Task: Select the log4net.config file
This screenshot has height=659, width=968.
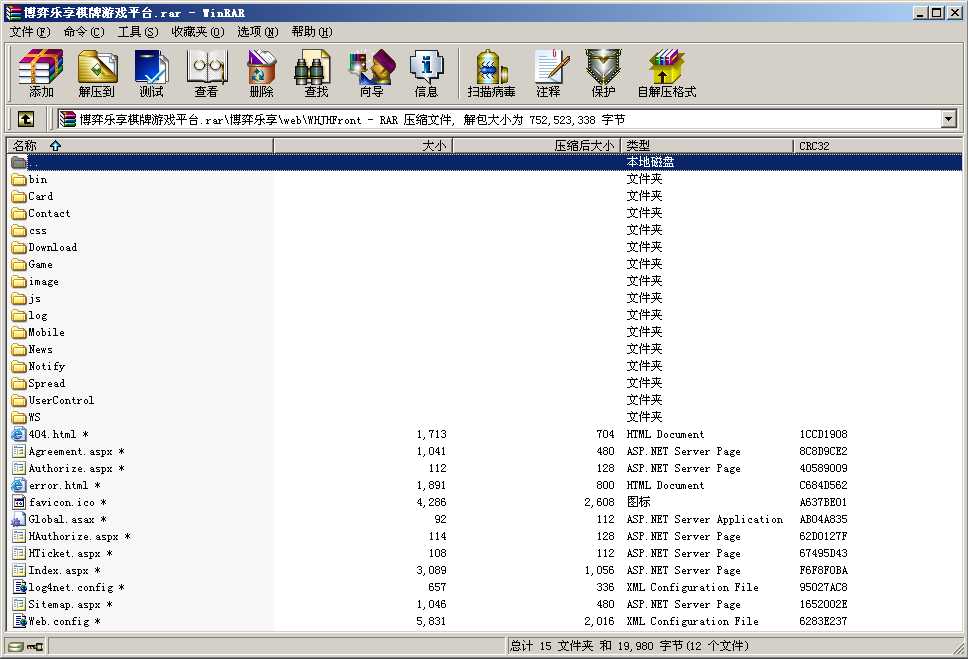Action: click(x=69, y=587)
